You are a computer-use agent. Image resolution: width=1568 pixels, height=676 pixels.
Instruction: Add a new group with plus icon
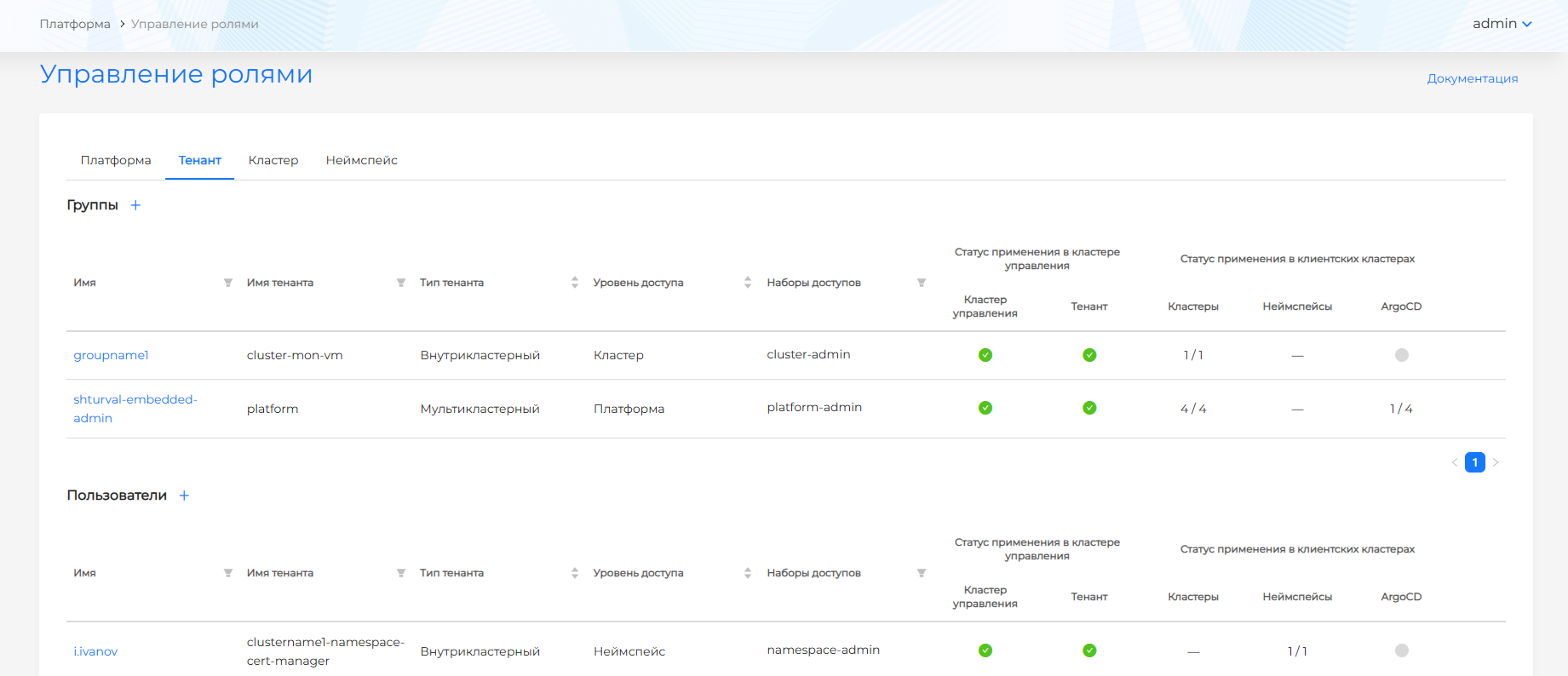click(x=135, y=205)
